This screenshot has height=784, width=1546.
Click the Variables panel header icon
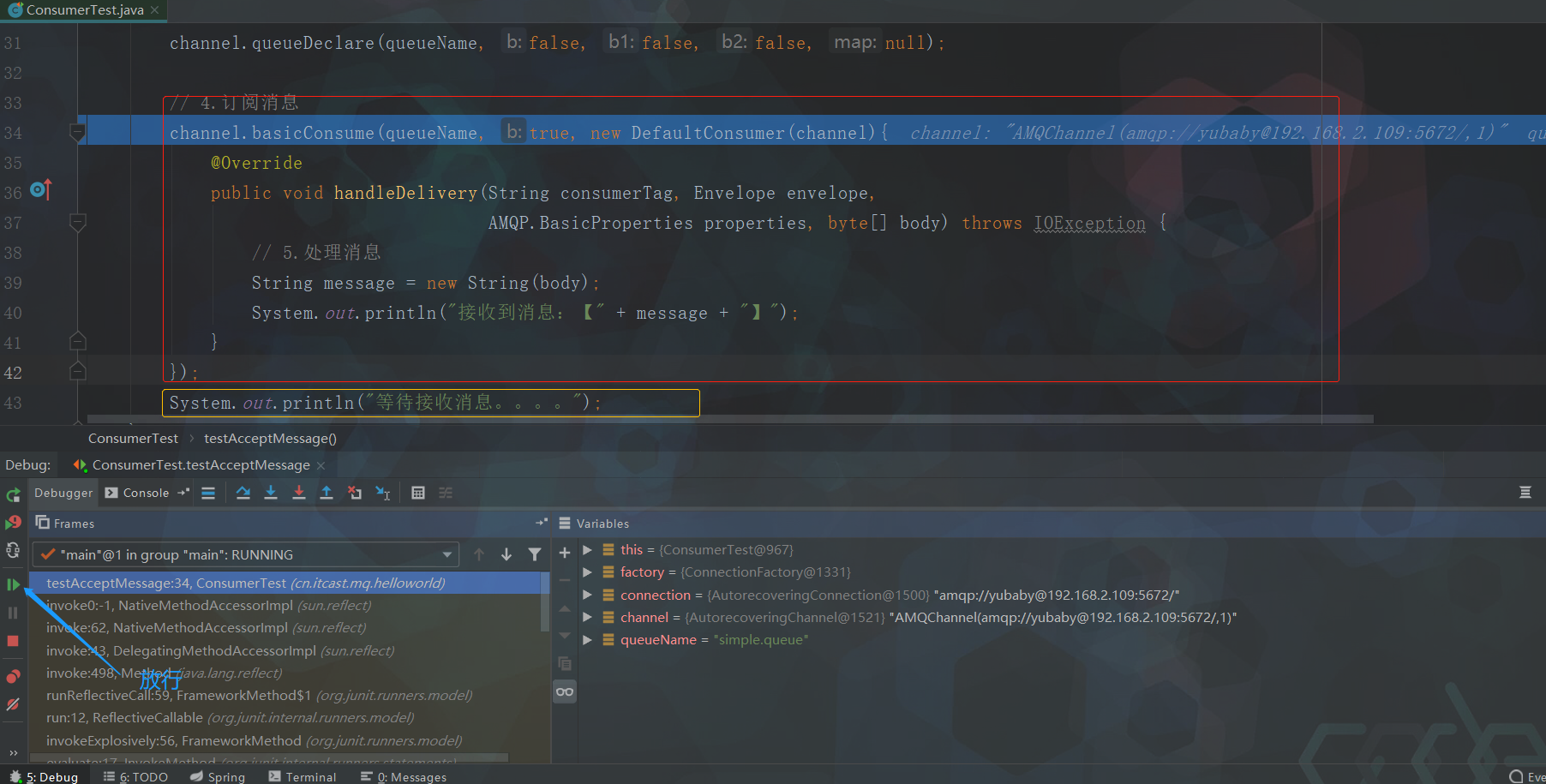click(565, 523)
